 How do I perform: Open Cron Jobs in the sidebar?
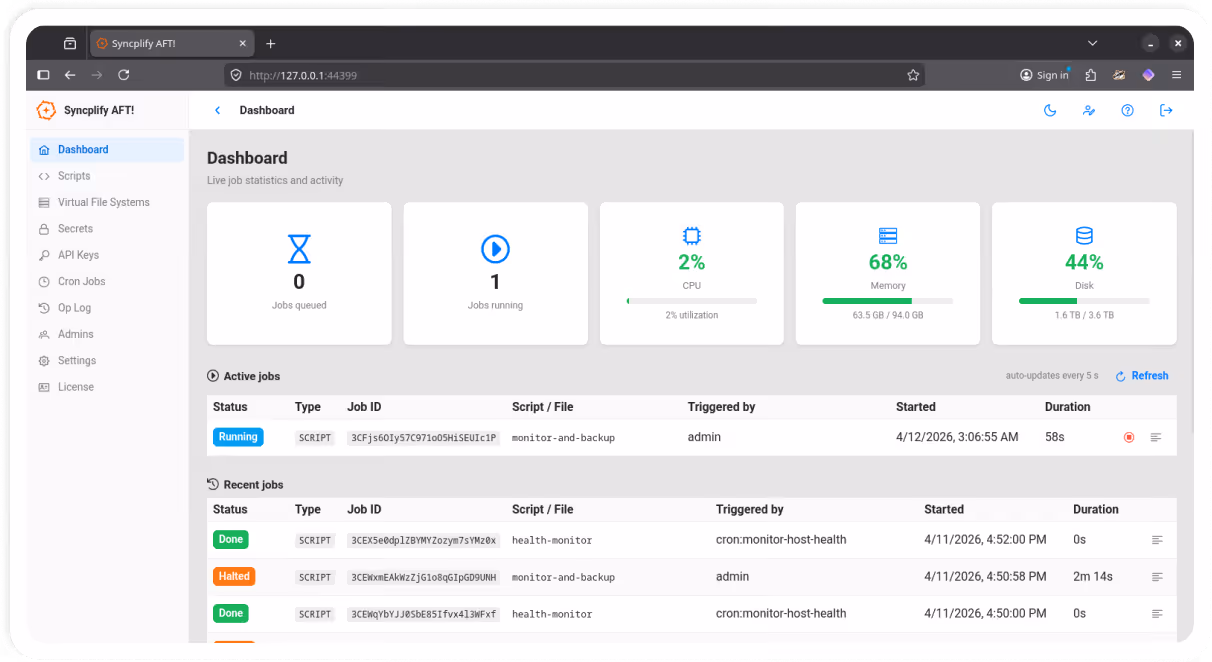point(107,282)
